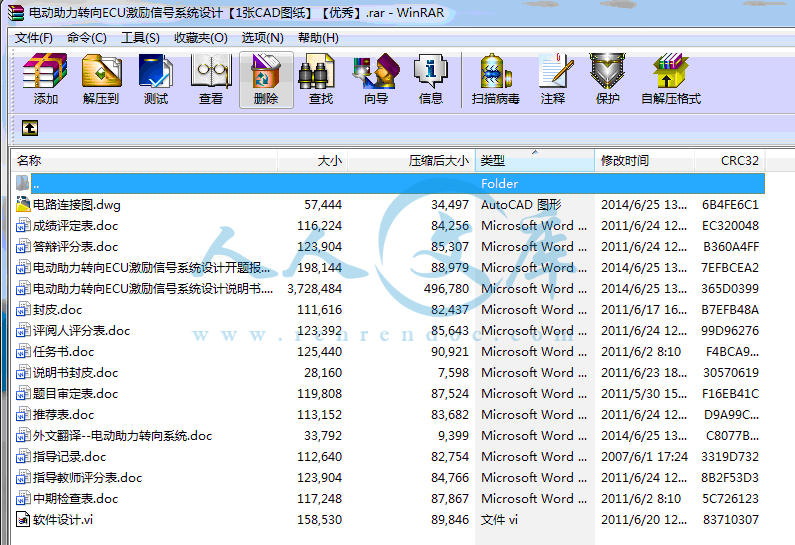Sort by the 类型 column header
This screenshot has width=795, height=545.
point(535,161)
